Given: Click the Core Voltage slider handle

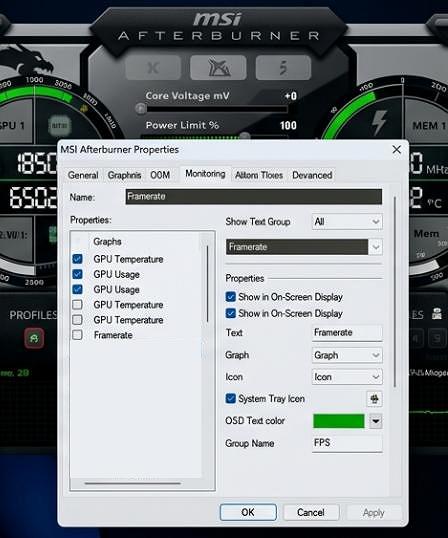Looking at the screenshot, I should [x=140, y=109].
